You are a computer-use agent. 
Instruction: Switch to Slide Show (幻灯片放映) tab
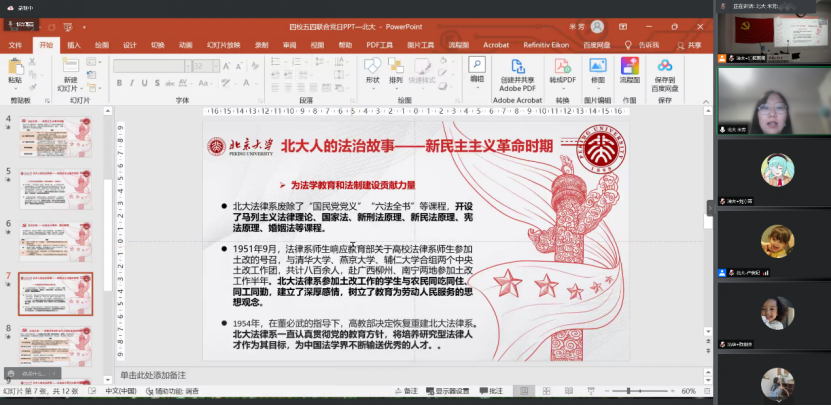[x=223, y=45]
